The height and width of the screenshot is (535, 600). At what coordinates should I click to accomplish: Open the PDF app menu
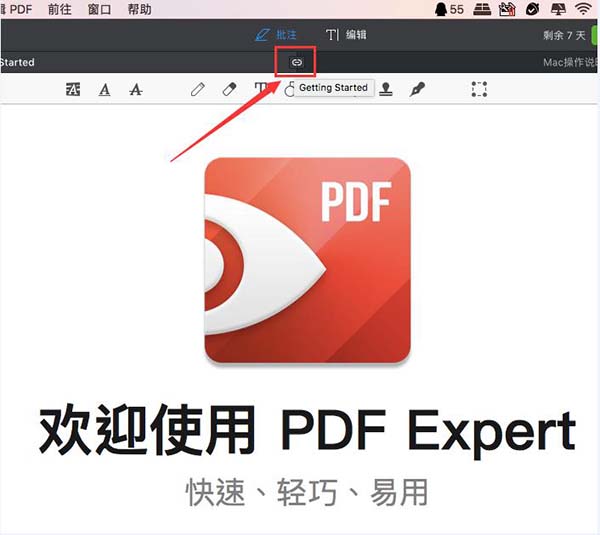(18, 9)
